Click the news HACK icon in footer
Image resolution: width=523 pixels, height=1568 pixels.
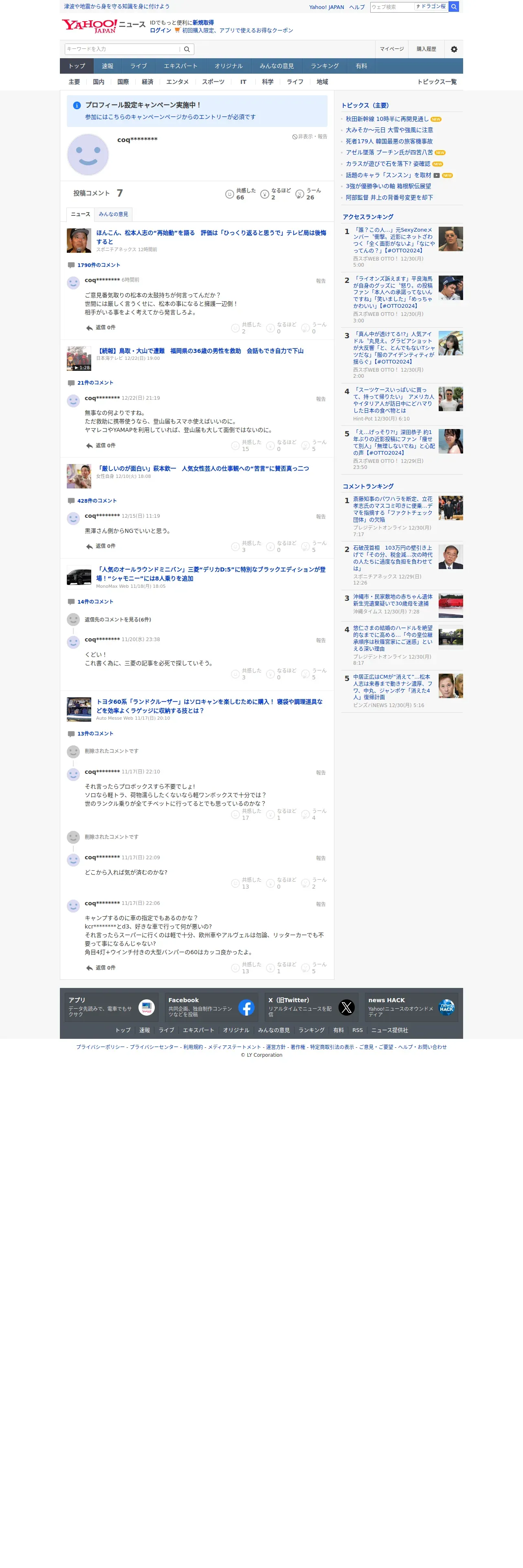click(x=447, y=1007)
